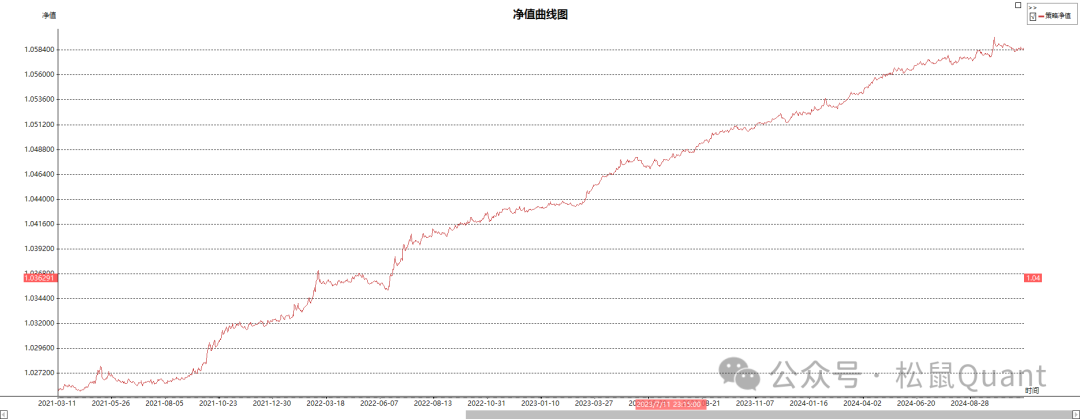1080x419 pixels.
Task: Click the empty square box beside legend
Action: [x=1018, y=5]
